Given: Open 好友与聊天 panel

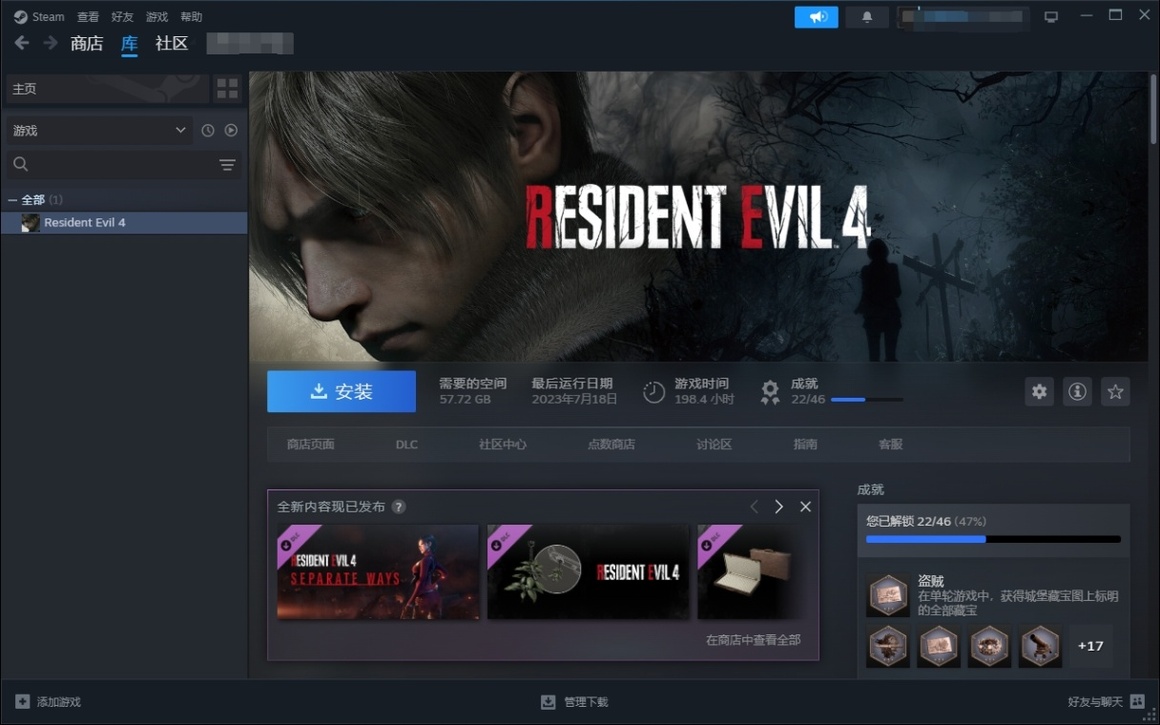Looking at the screenshot, I should pyautogui.click(x=1106, y=701).
